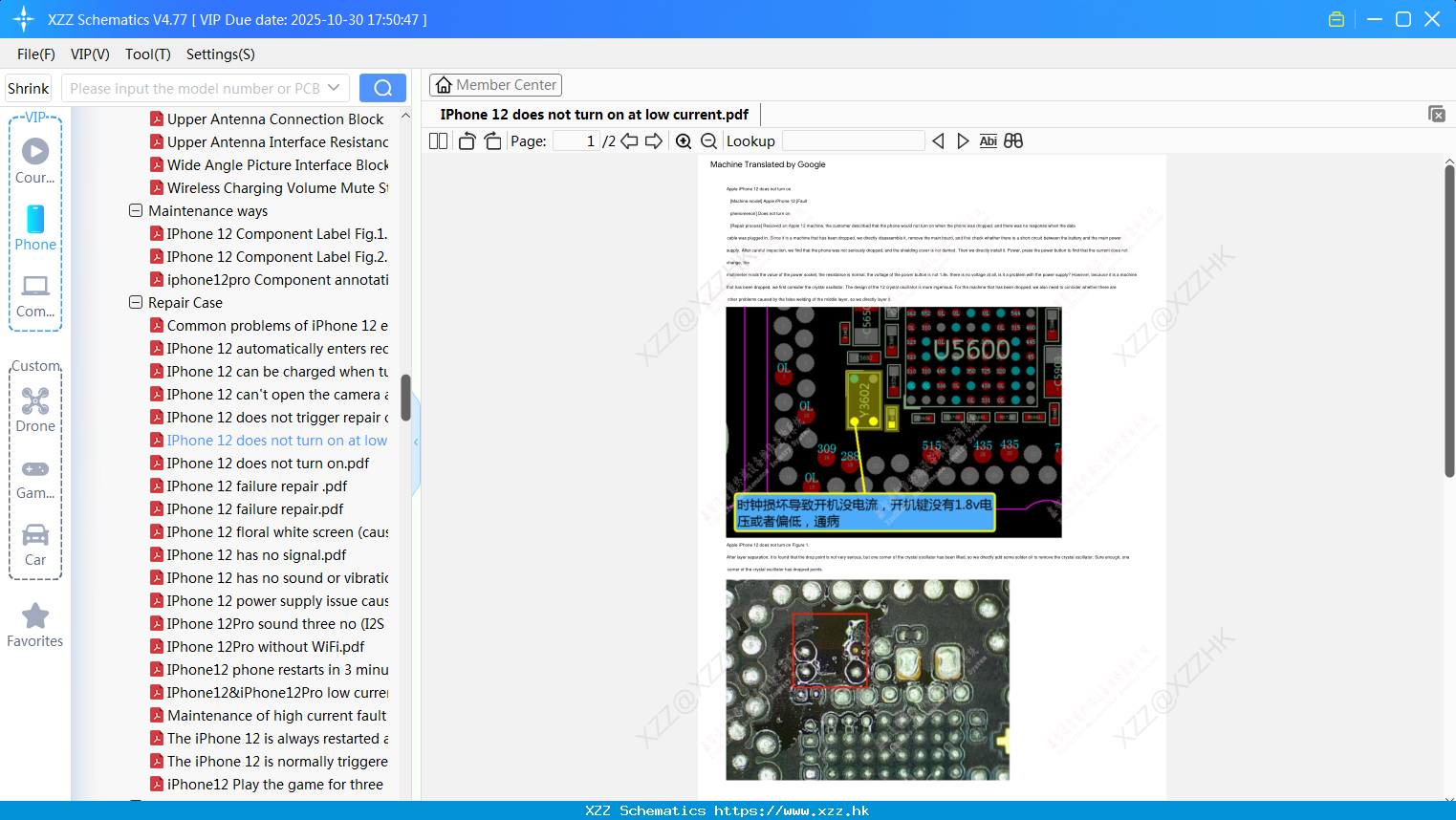This screenshot has height=820, width=1456.
Task: Select the Phone category icon
Action: (35, 227)
